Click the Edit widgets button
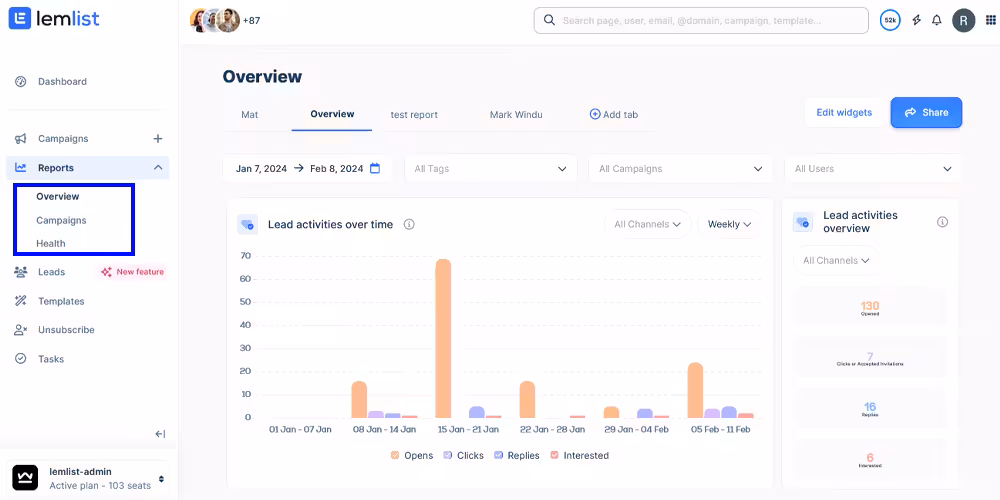The width and height of the screenshot is (1000, 500). (x=844, y=113)
